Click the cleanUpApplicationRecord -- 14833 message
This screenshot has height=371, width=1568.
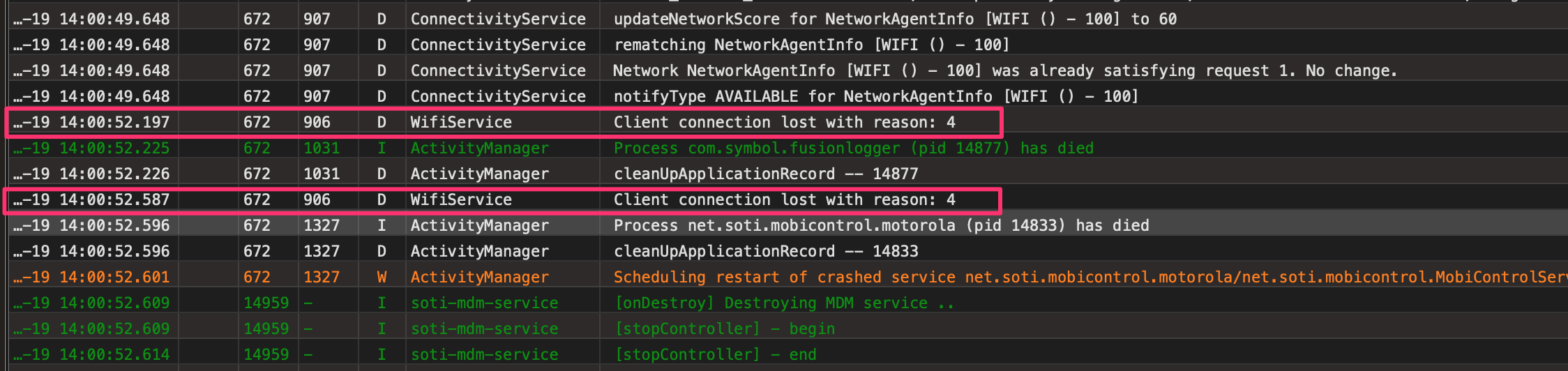[765, 251]
